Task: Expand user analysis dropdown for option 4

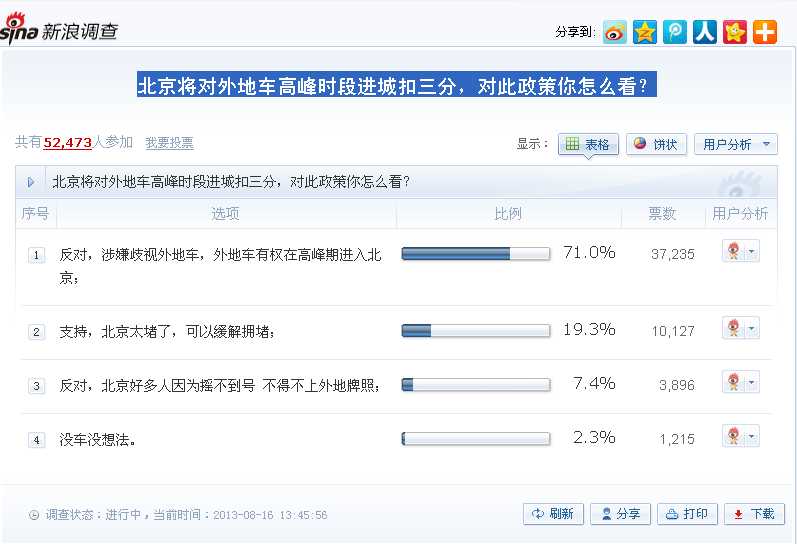Action: (751, 436)
